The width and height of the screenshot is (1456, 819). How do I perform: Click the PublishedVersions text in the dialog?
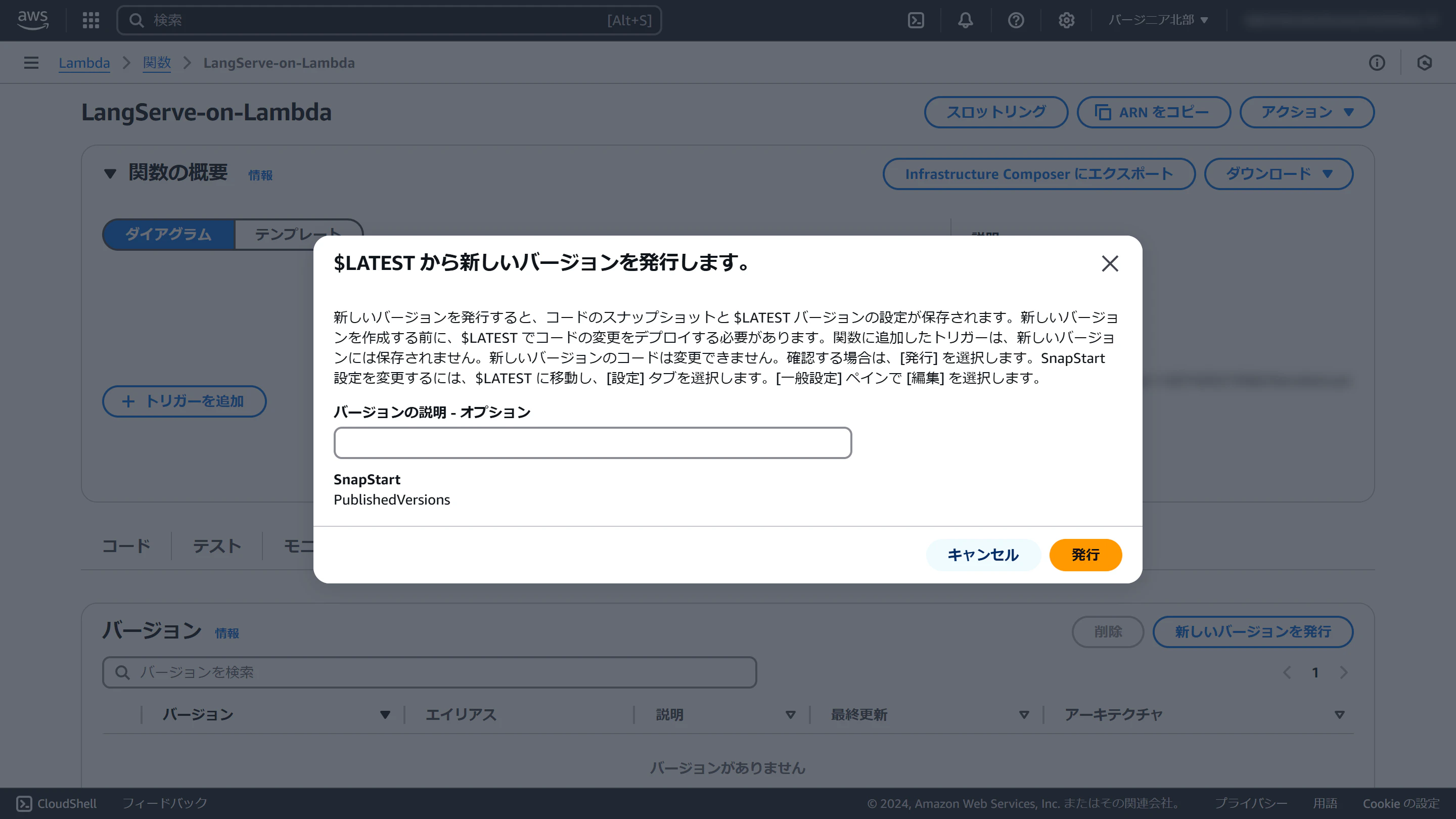[392, 499]
